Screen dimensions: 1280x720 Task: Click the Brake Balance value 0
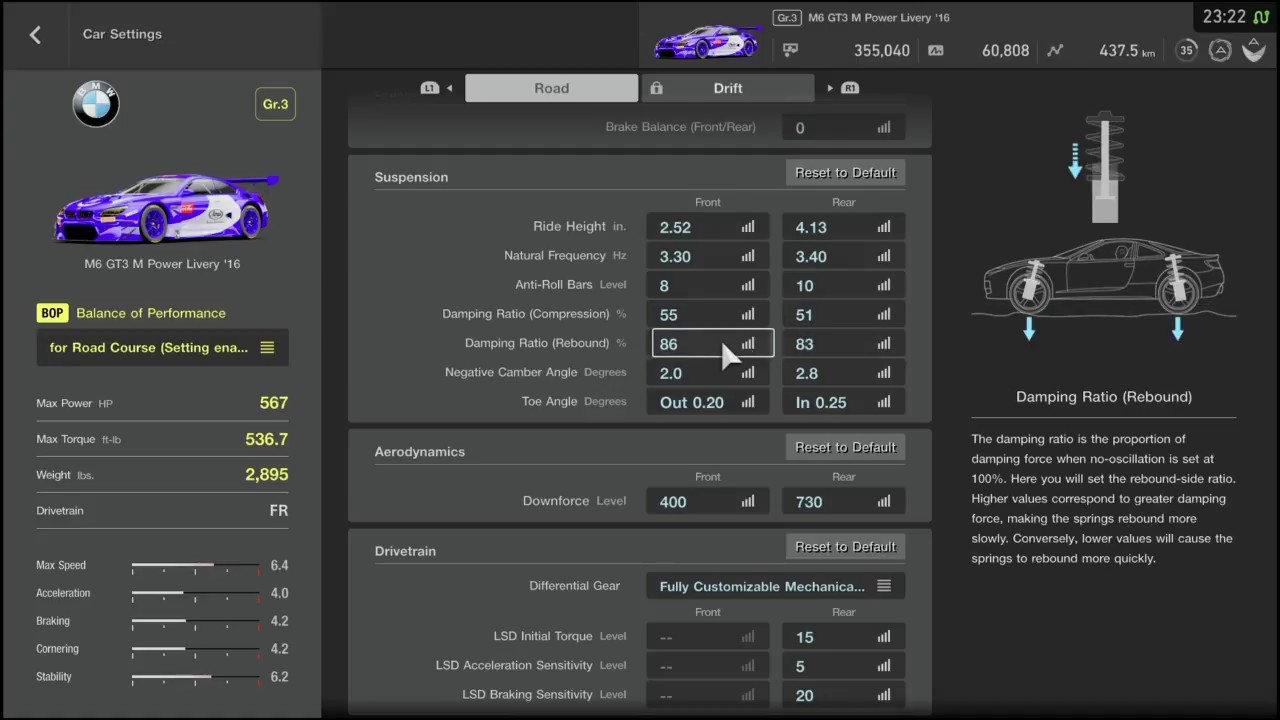[x=799, y=128]
